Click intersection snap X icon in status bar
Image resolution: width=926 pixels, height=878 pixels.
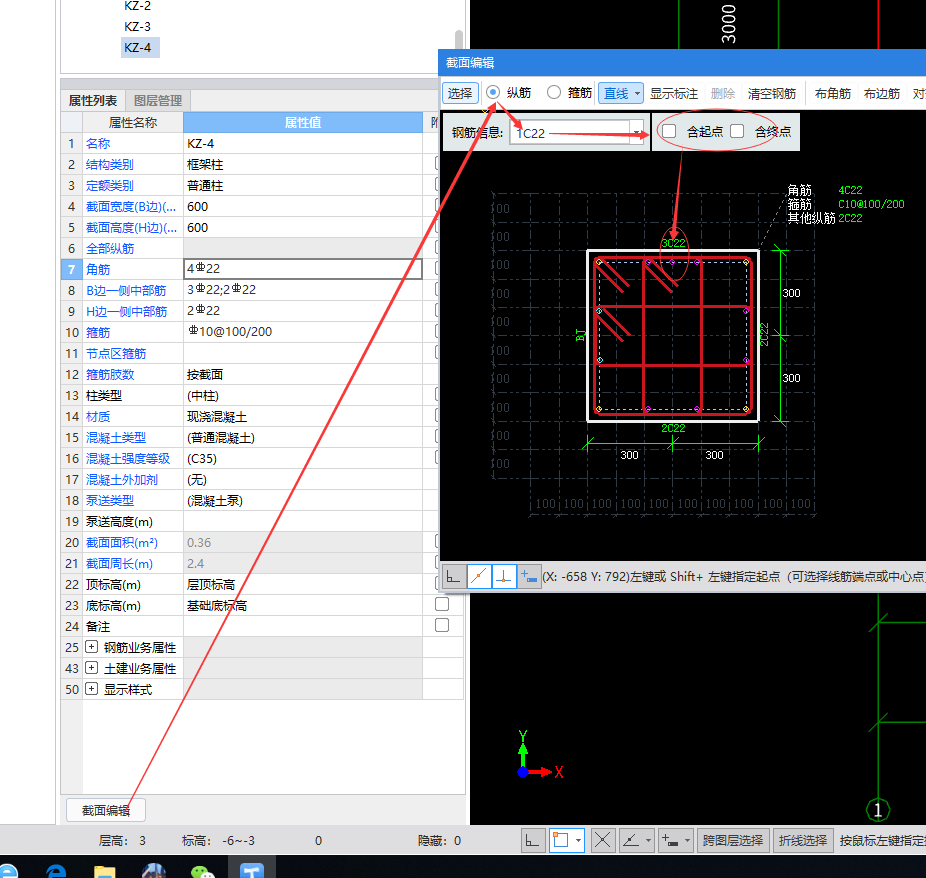602,840
